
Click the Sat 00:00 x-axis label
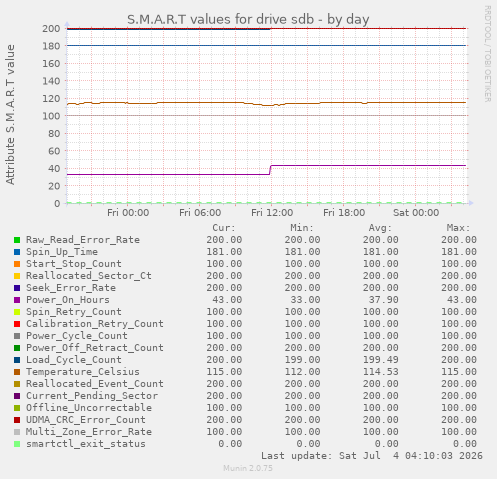[x=416, y=213]
